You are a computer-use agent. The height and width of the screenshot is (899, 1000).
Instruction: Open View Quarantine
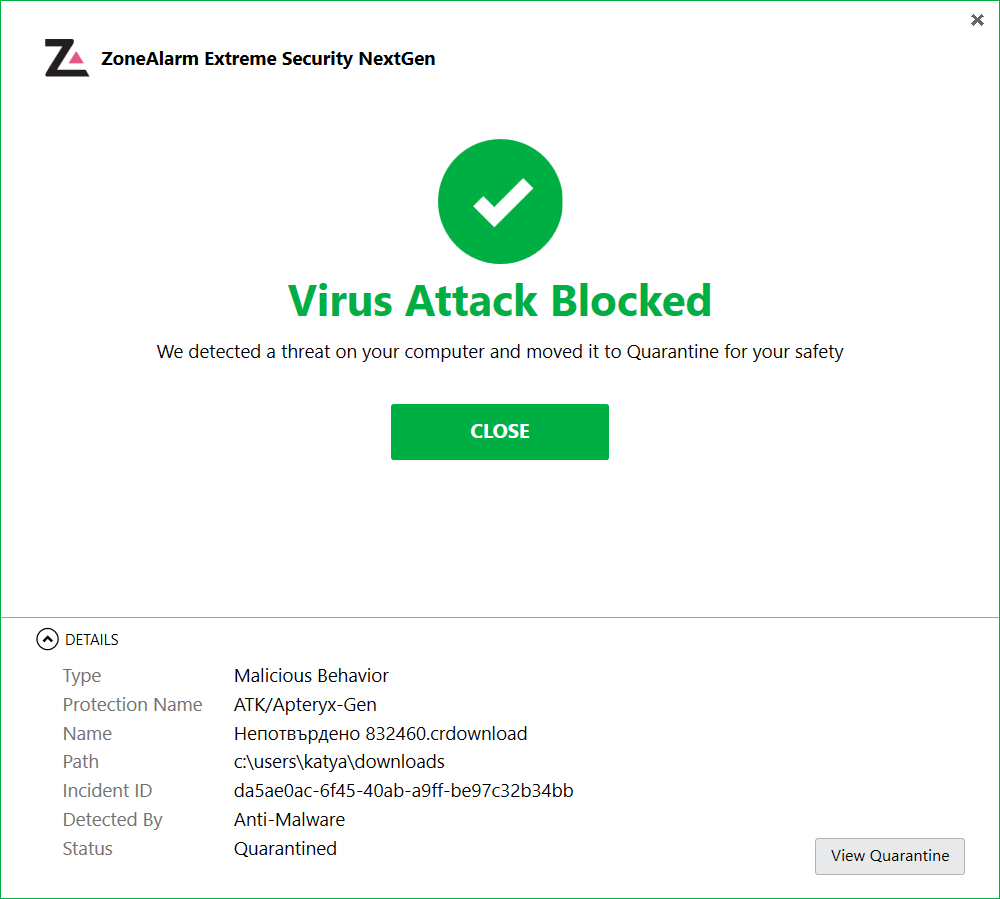click(889, 856)
